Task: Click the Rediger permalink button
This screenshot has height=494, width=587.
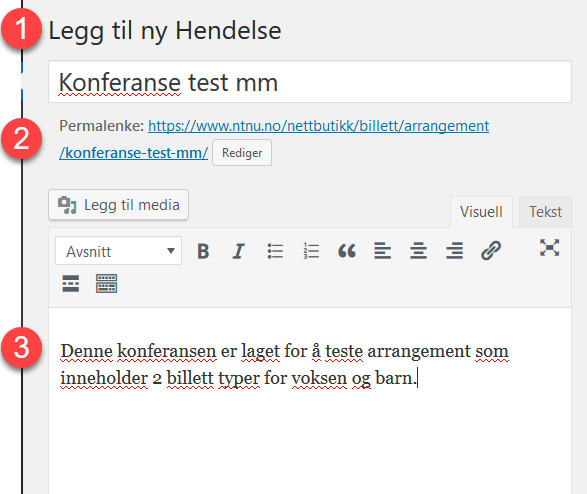Action: (x=242, y=153)
